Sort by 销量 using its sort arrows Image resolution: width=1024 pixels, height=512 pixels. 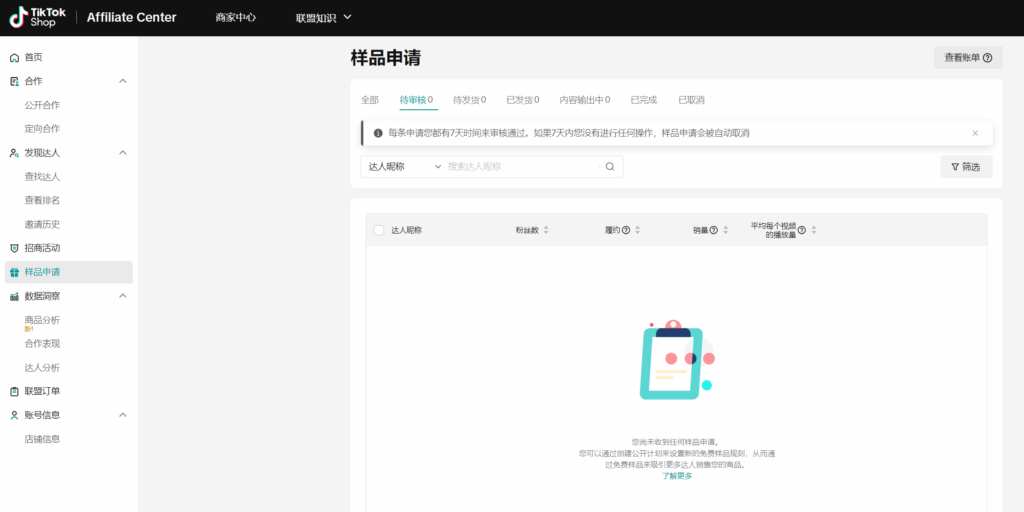(x=726, y=230)
